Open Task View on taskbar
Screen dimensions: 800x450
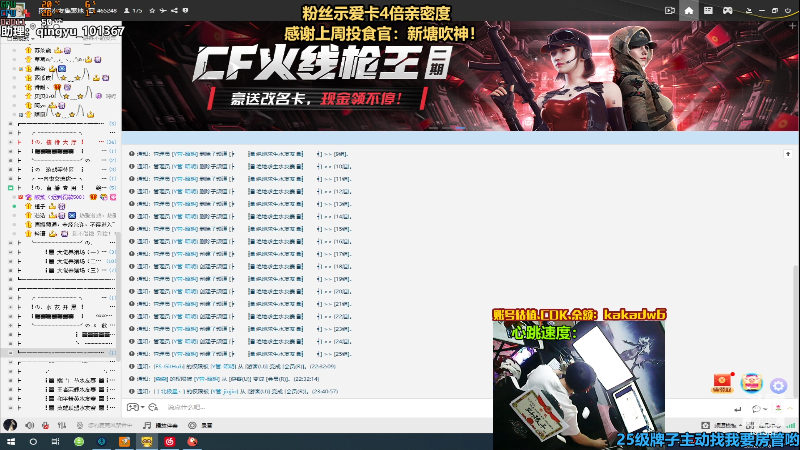(56, 441)
